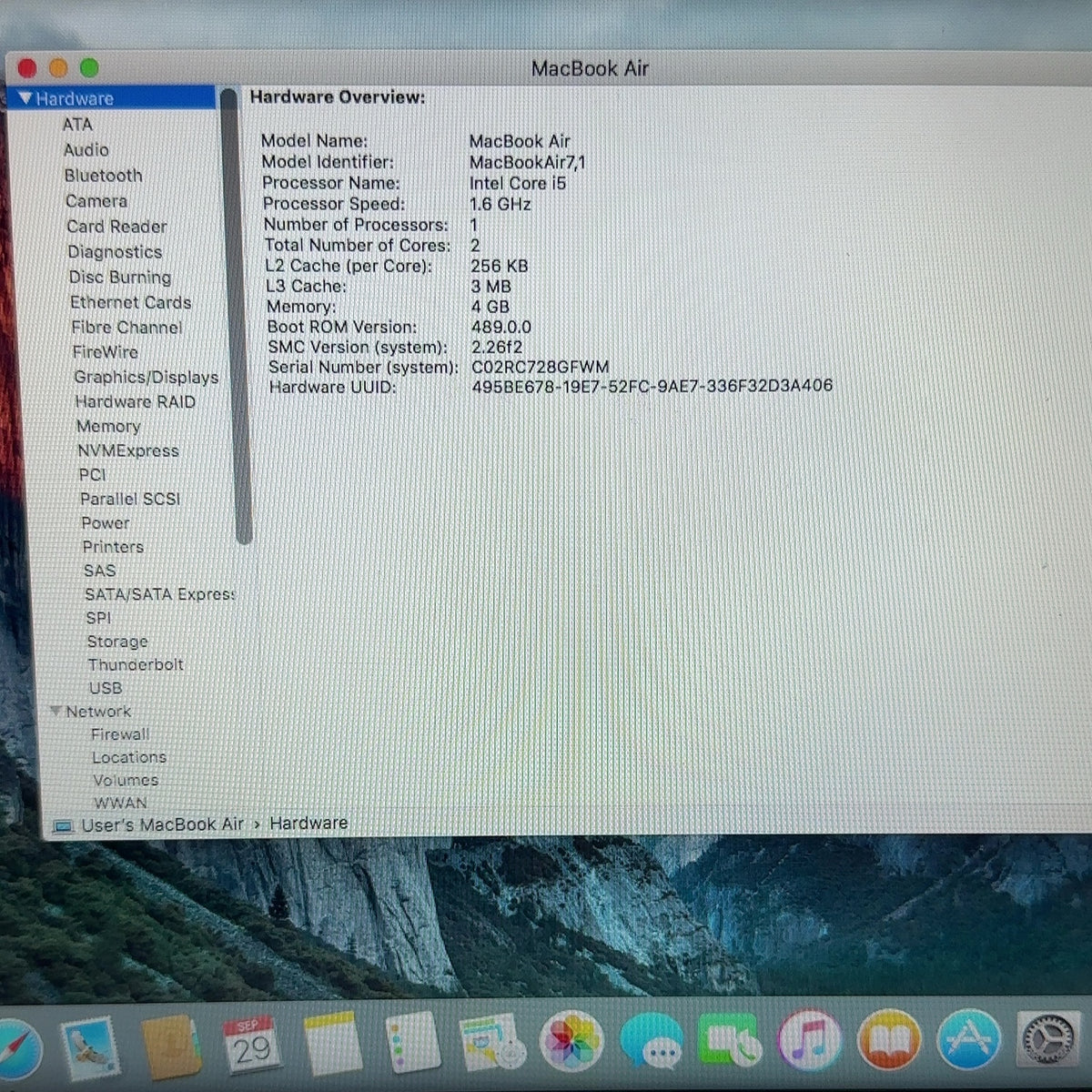1092x1092 pixels.
Task: Select Diagnostics in the sidebar
Action: 115,251
